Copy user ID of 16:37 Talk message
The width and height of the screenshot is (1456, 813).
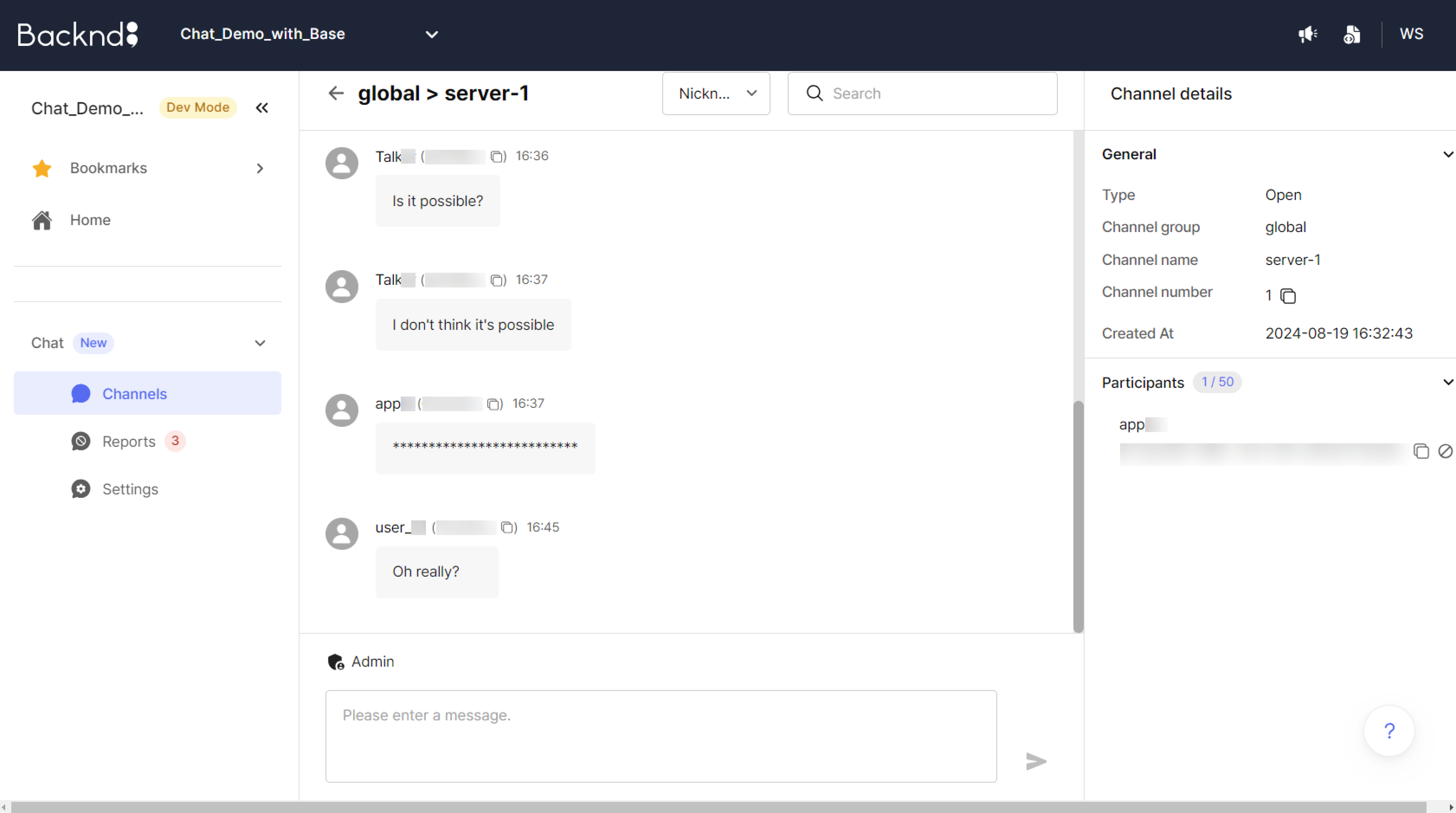pos(497,281)
